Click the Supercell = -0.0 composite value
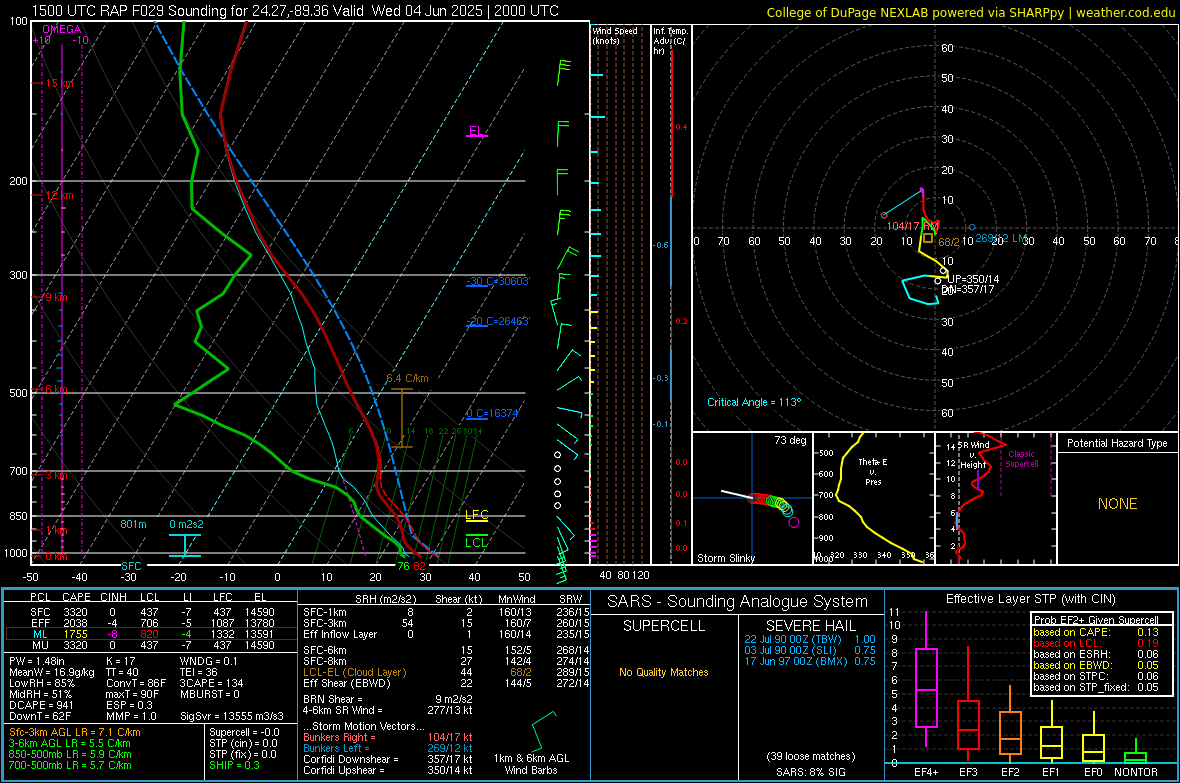 244,732
